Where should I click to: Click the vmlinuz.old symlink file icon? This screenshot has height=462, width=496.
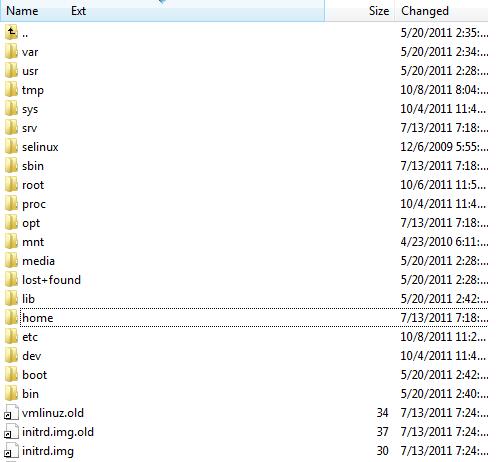[11, 413]
